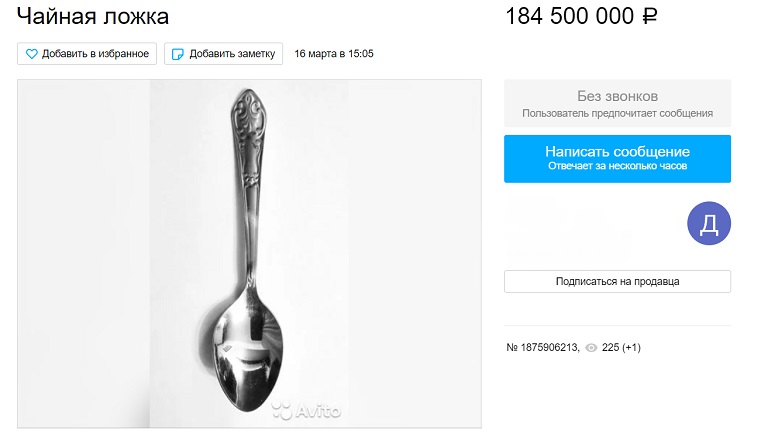Click the Avito watermark logo on photo

[306, 410]
